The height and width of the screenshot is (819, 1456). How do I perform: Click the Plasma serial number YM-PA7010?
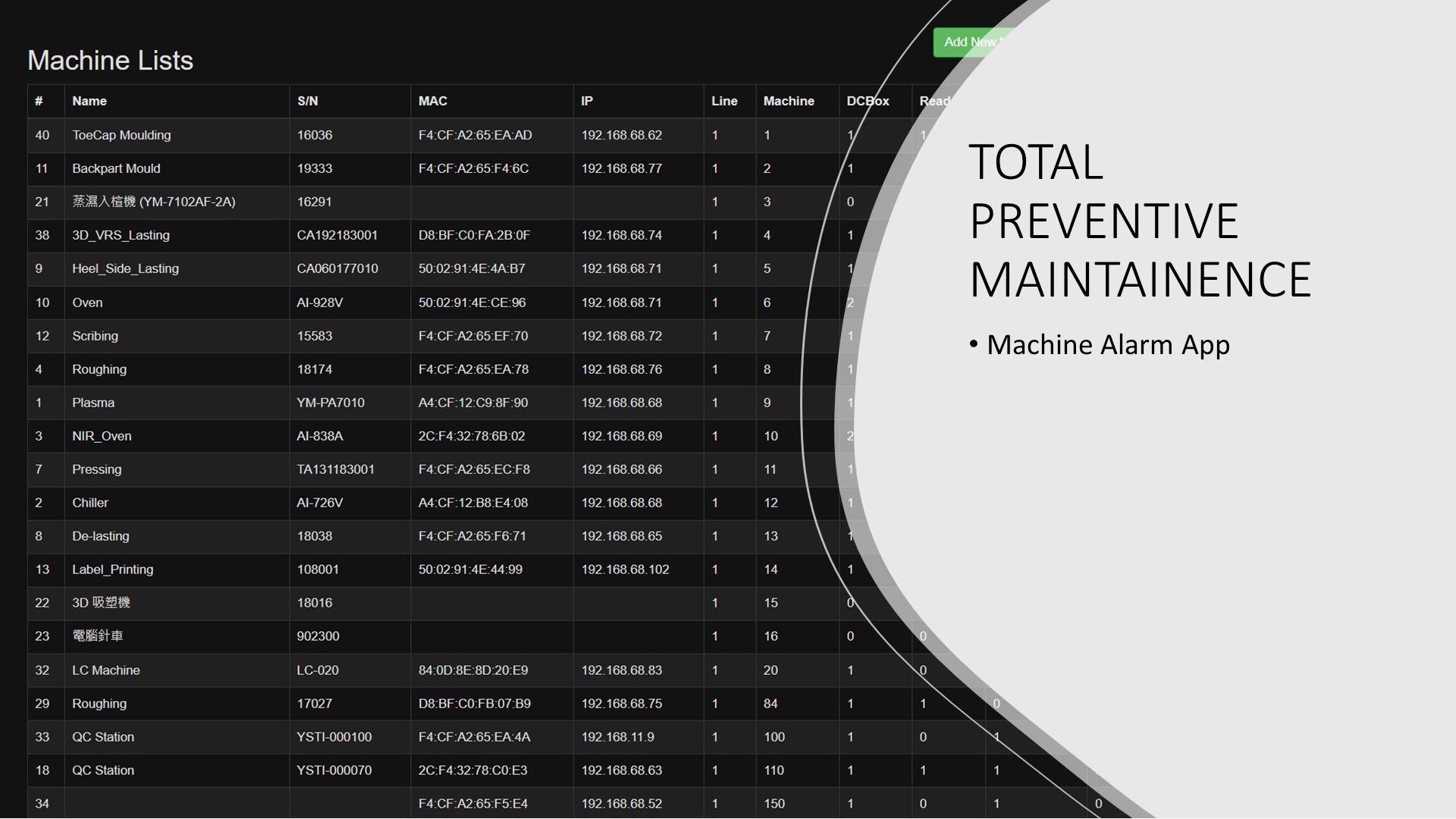coord(330,403)
